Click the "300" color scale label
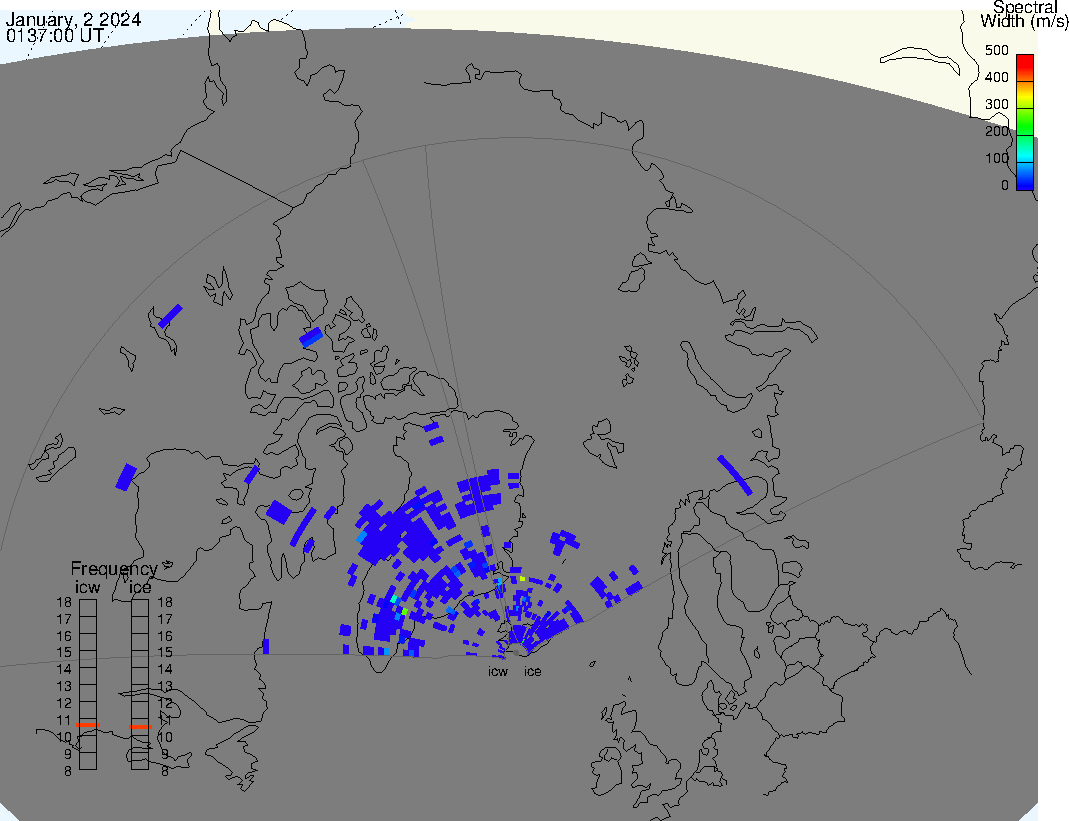Viewport: 1069px width, 821px height. [x=997, y=104]
